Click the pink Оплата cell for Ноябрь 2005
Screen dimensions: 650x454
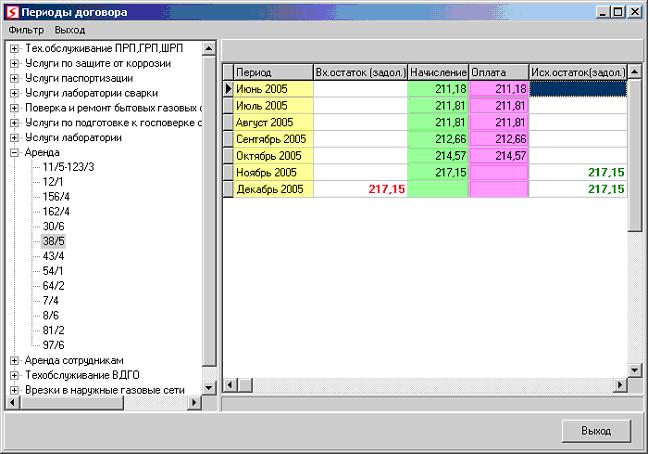pyautogui.click(x=498, y=173)
